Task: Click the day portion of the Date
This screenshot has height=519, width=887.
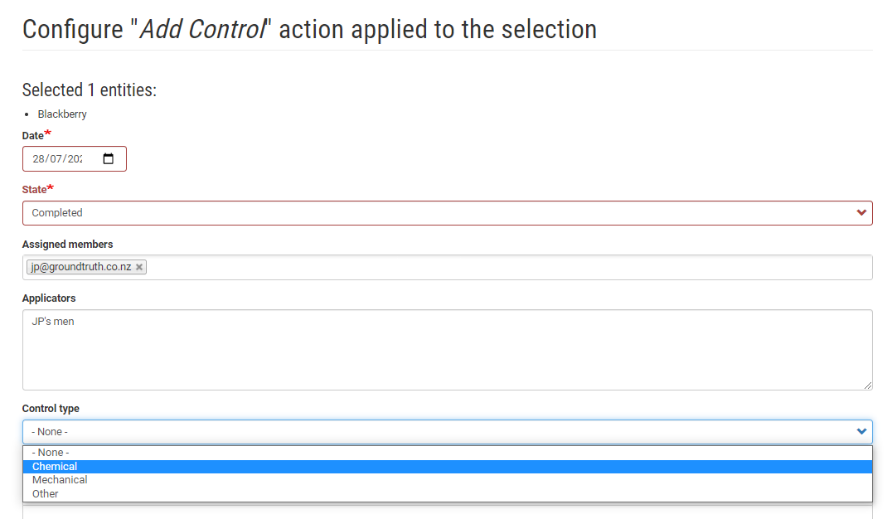Action: (38, 159)
